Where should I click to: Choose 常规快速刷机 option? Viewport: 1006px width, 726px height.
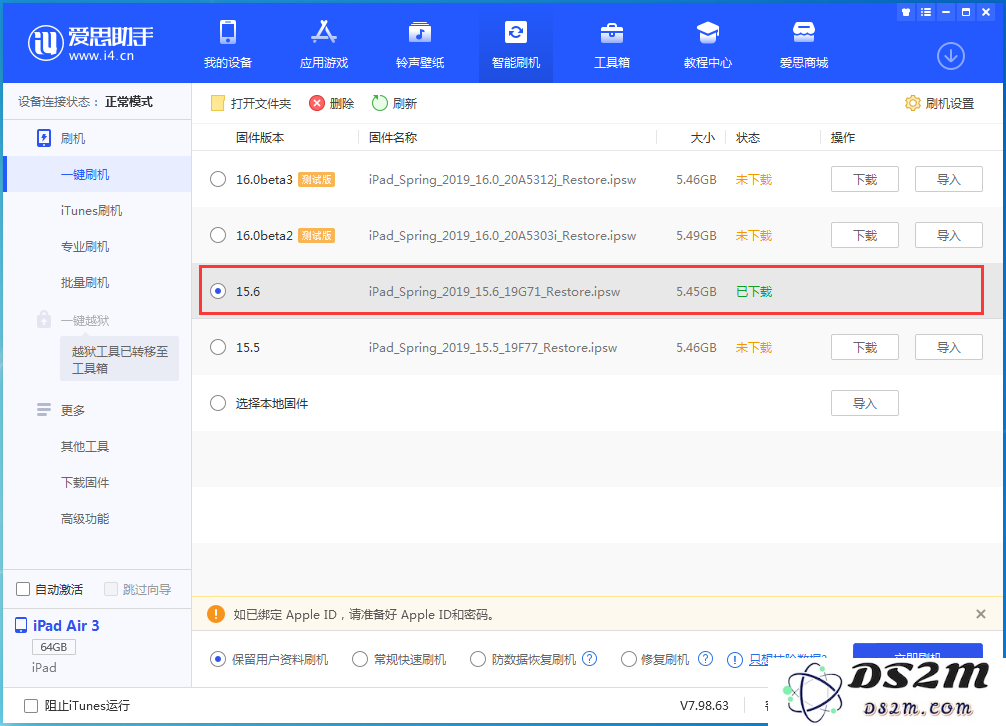pos(360,659)
